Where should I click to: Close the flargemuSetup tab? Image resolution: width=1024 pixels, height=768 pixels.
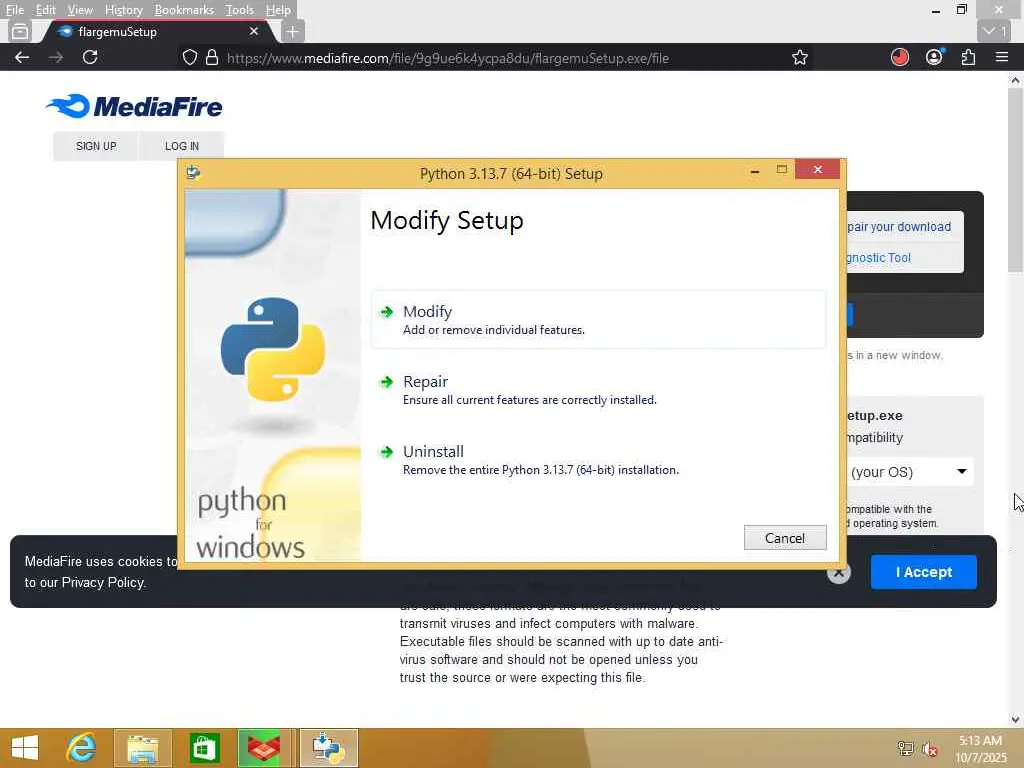point(254,31)
